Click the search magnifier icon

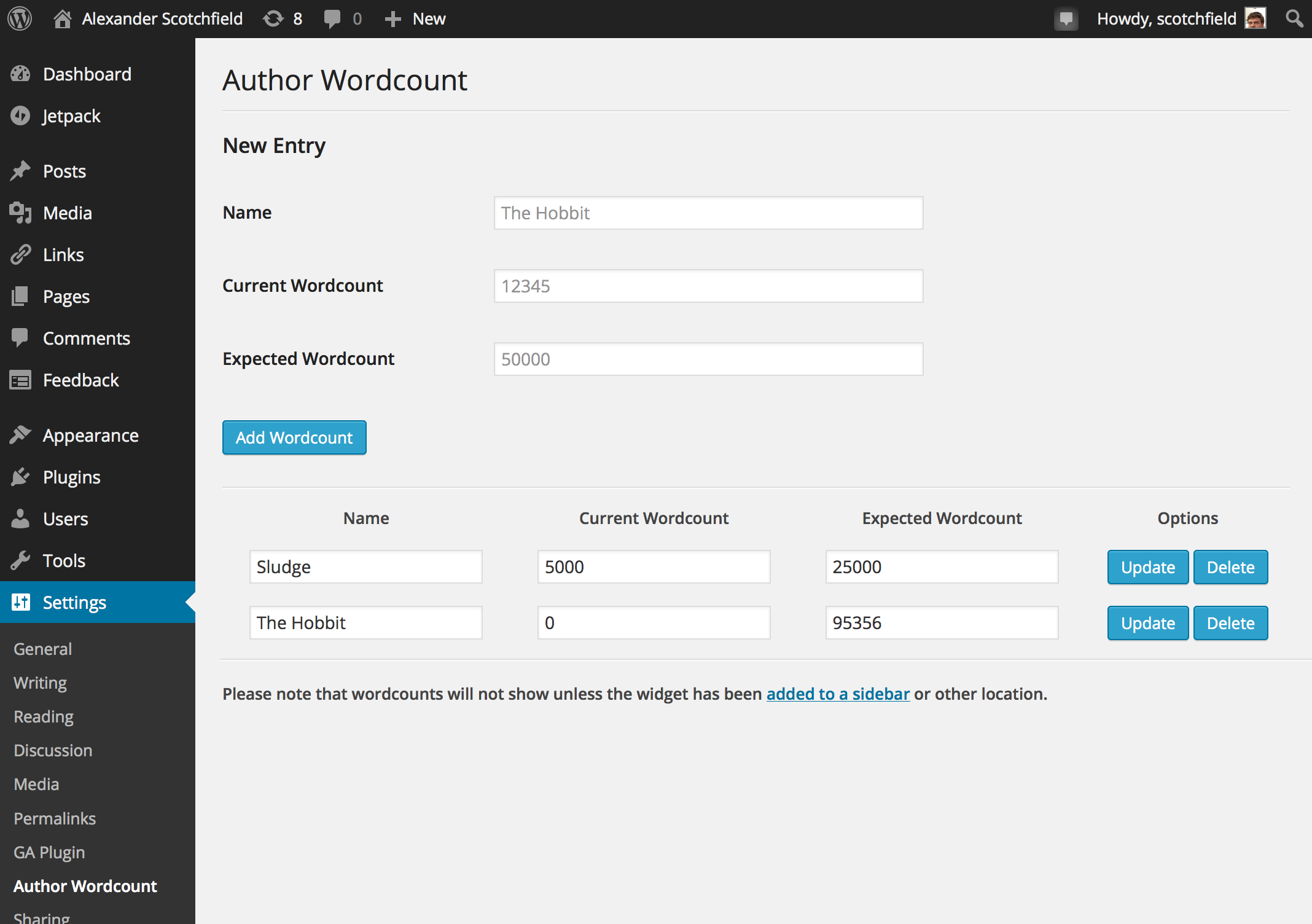pos(1294,18)
